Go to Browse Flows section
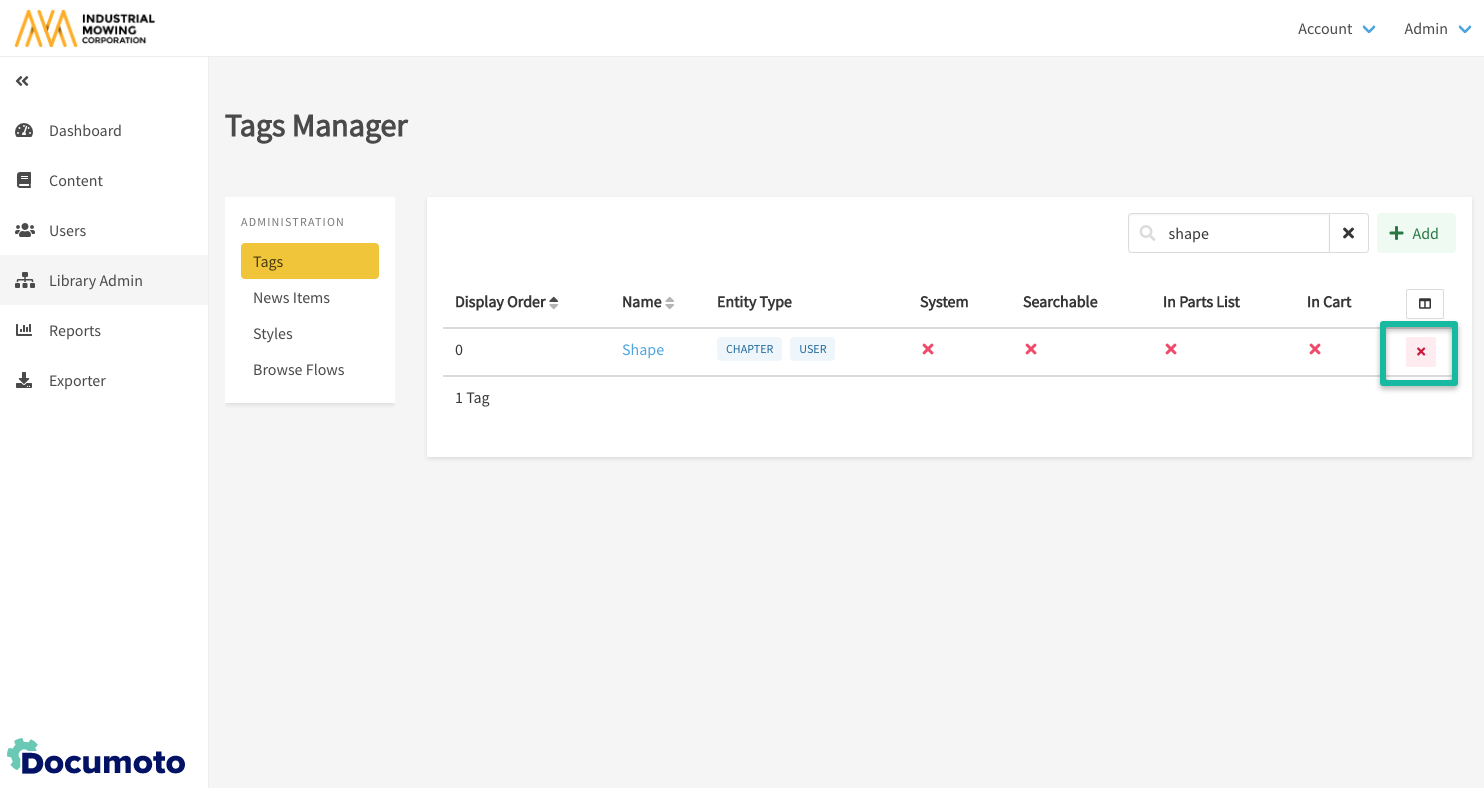This screenshot has height=788, width=1484. (298, 370)
